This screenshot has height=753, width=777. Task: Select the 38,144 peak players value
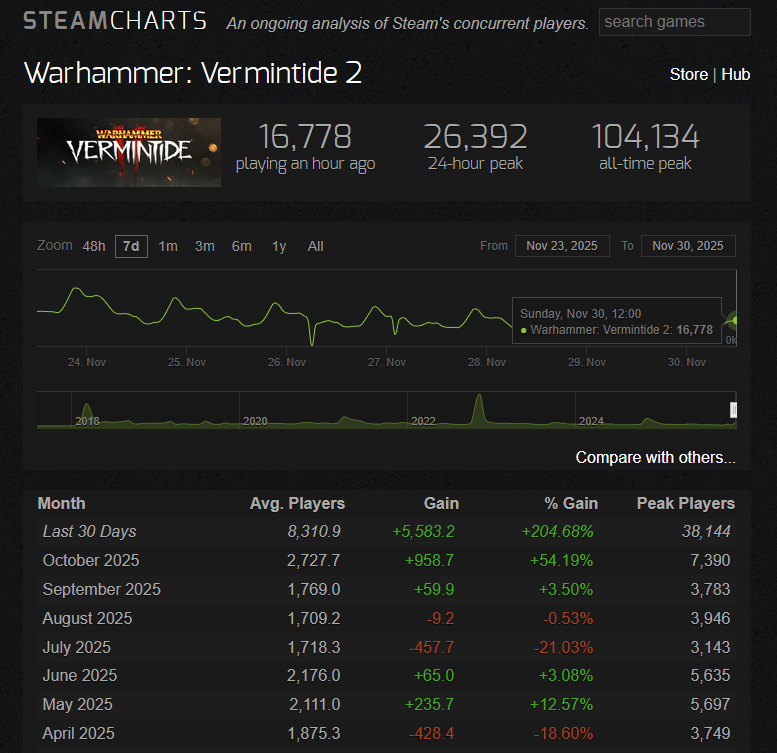pyautogui.click(x=706, y=532)
